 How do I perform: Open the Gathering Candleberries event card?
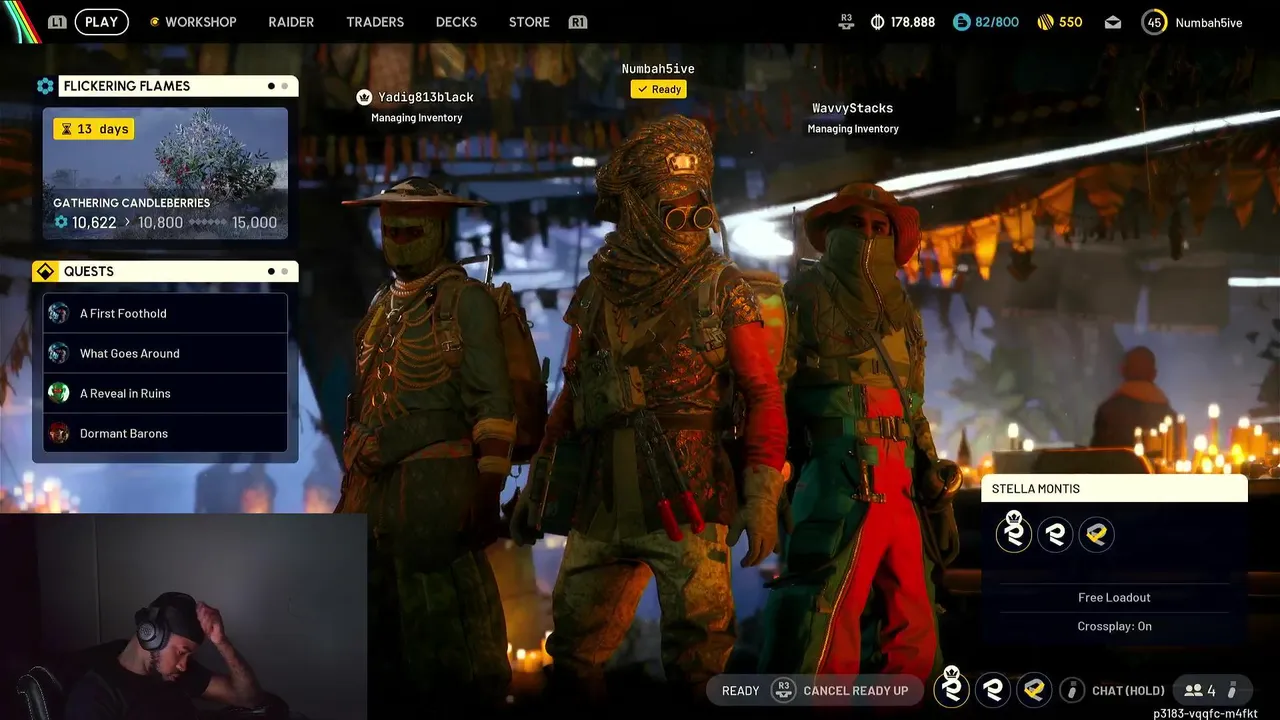click(x=165, y=174)
